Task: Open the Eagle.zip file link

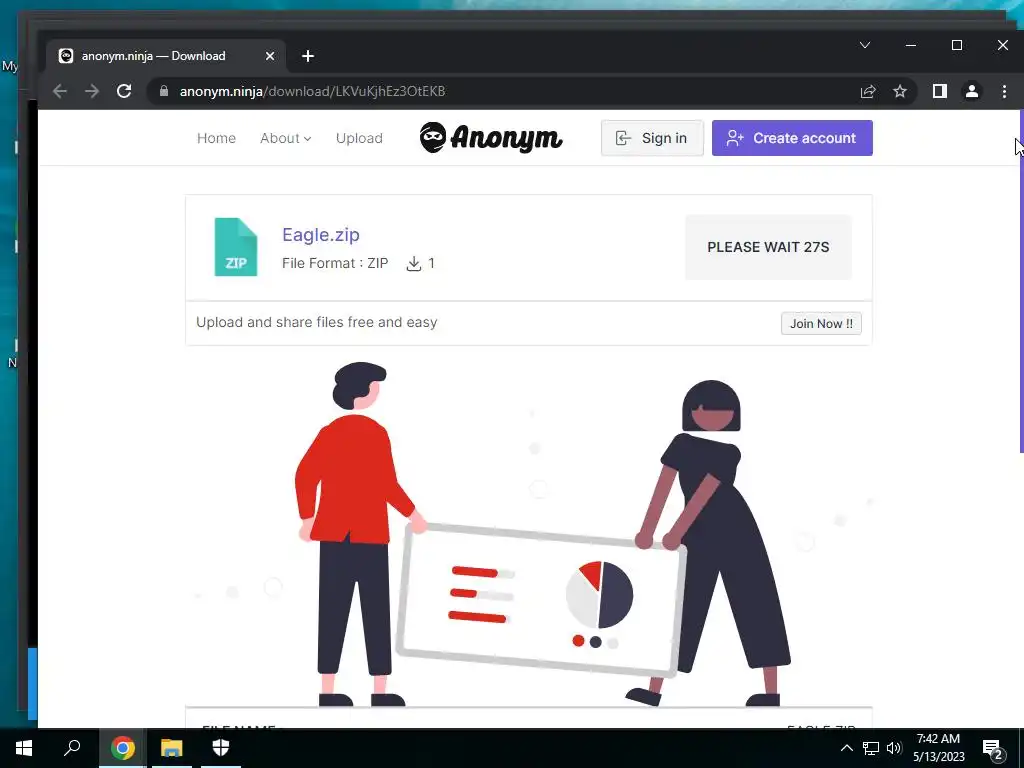Action: [x=321, y=234]
